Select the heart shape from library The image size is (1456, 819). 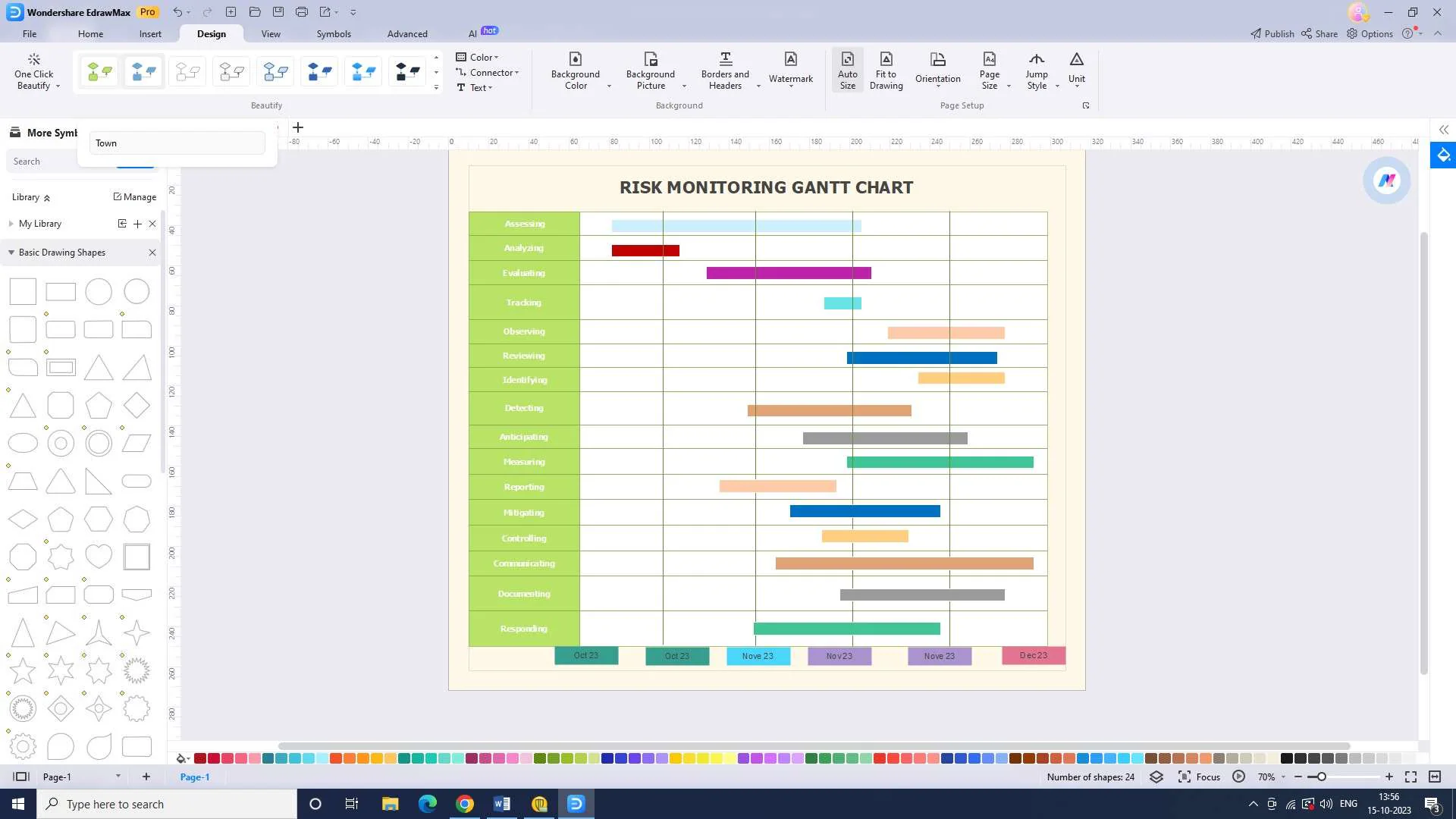(99, 557)
